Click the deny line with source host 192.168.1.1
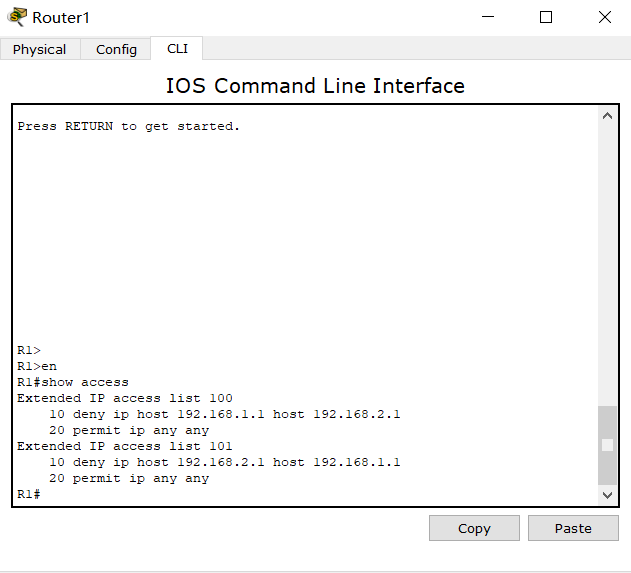 [225, 414]
